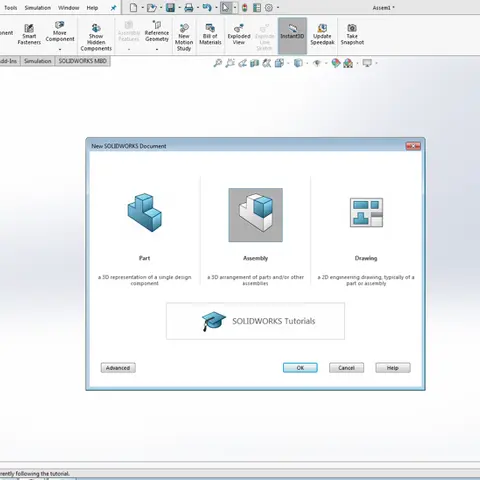The width and height of the screenshot is (480, 480).
Task: Expand the Open file dropdown arrow
Action: tap(161, 8)
